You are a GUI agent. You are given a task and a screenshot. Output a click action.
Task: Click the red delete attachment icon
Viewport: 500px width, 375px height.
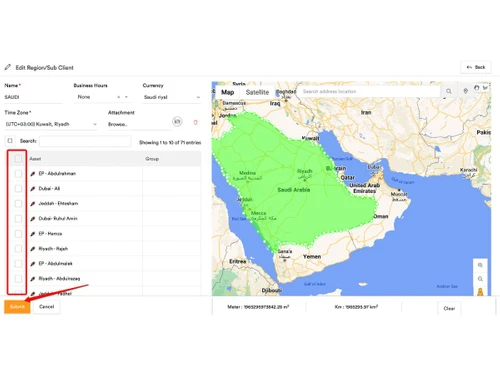click(196, 122)
